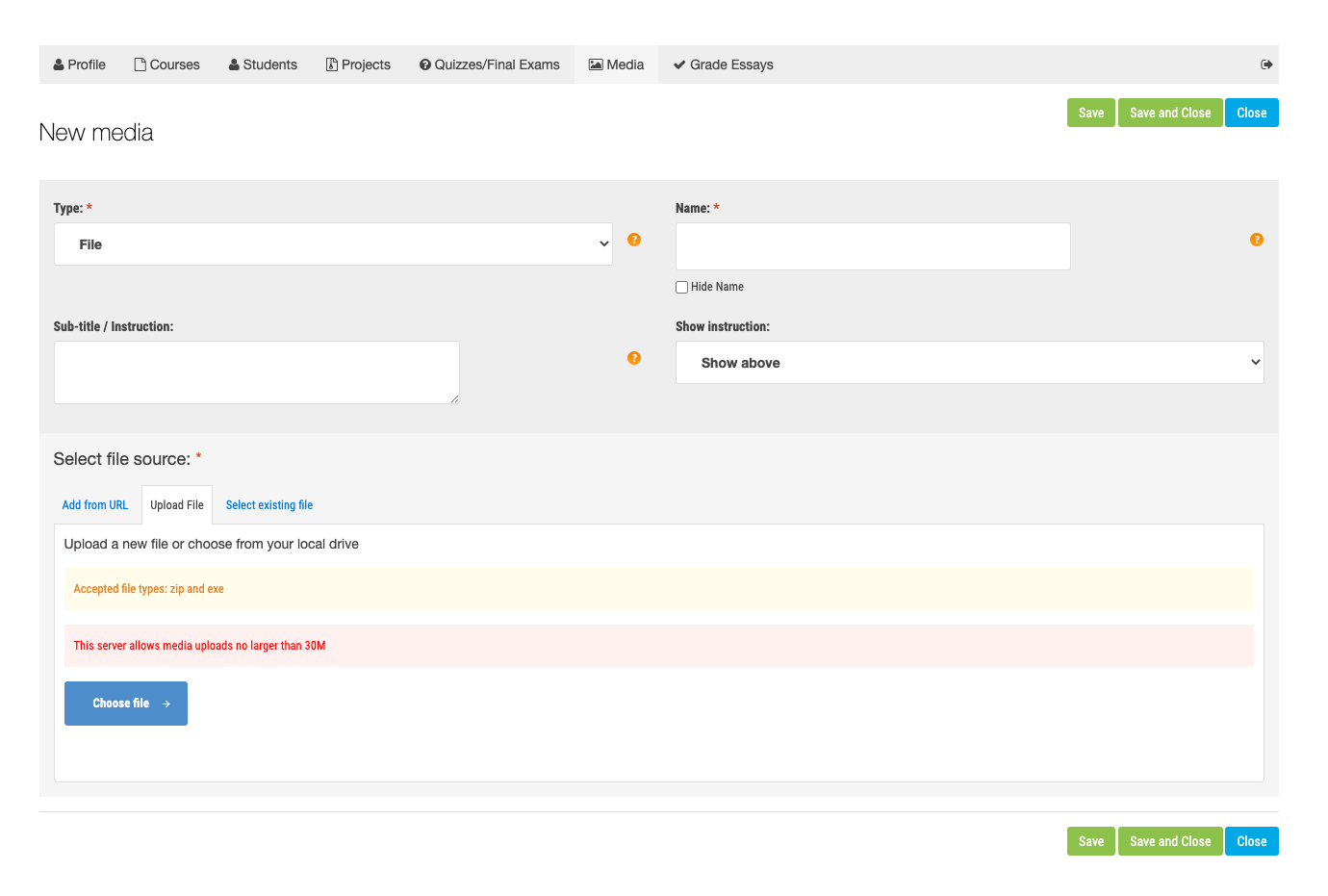Viewport: 1328px width, 896px height.
Task: Click the Sub-title / Instruction text area
Action: (256, 372)
